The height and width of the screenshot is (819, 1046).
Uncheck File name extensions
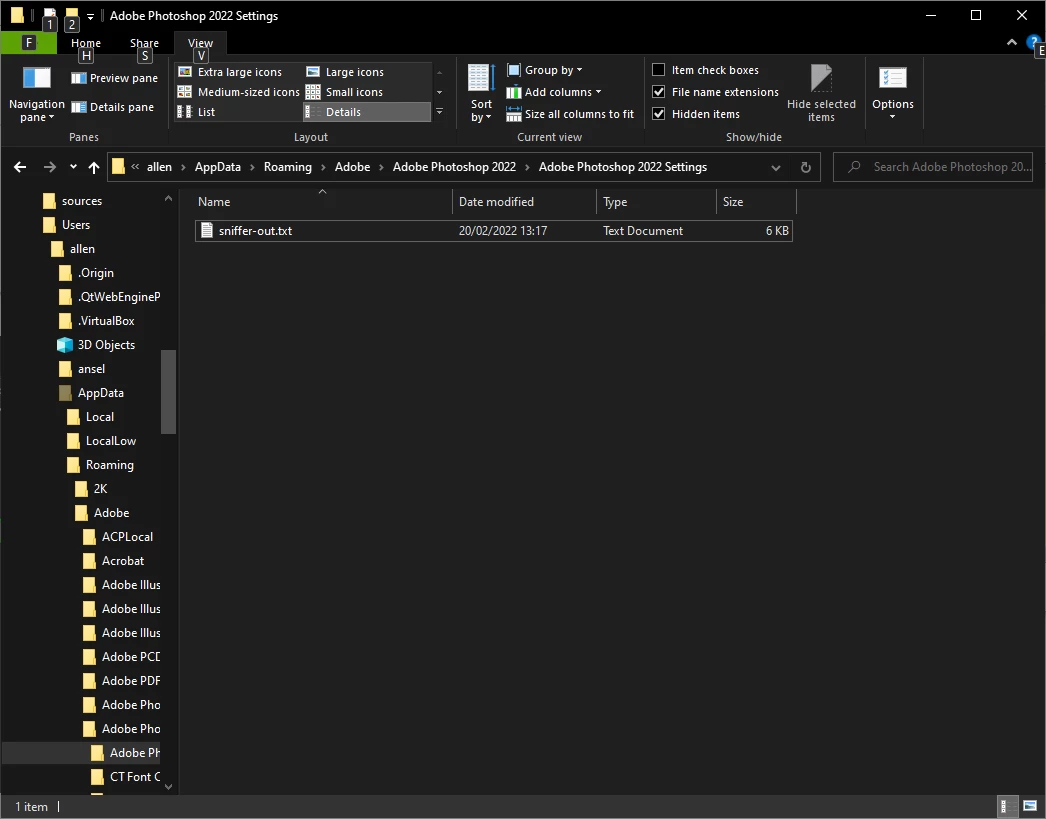pos(658,91)
